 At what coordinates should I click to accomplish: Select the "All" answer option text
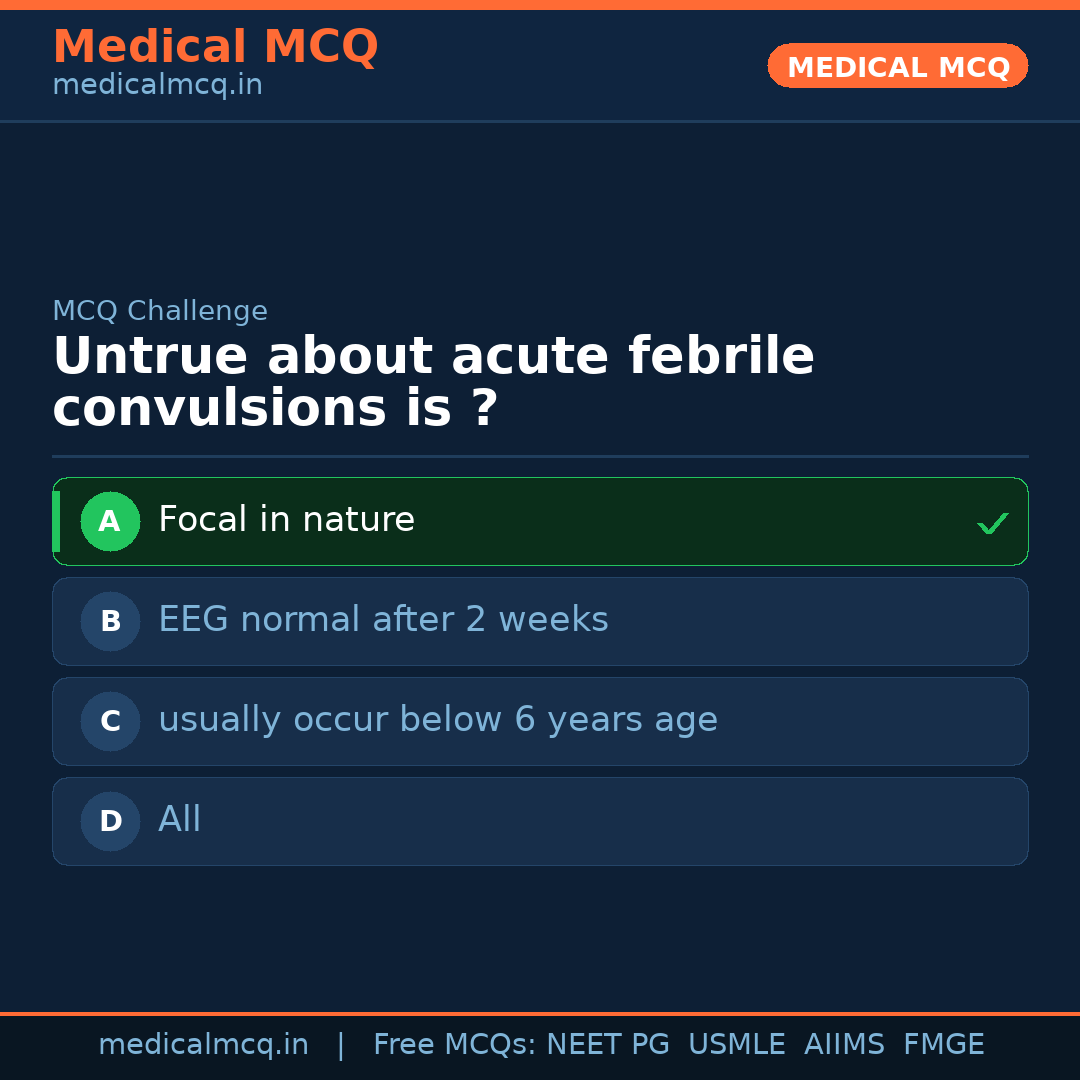[180, 820]
